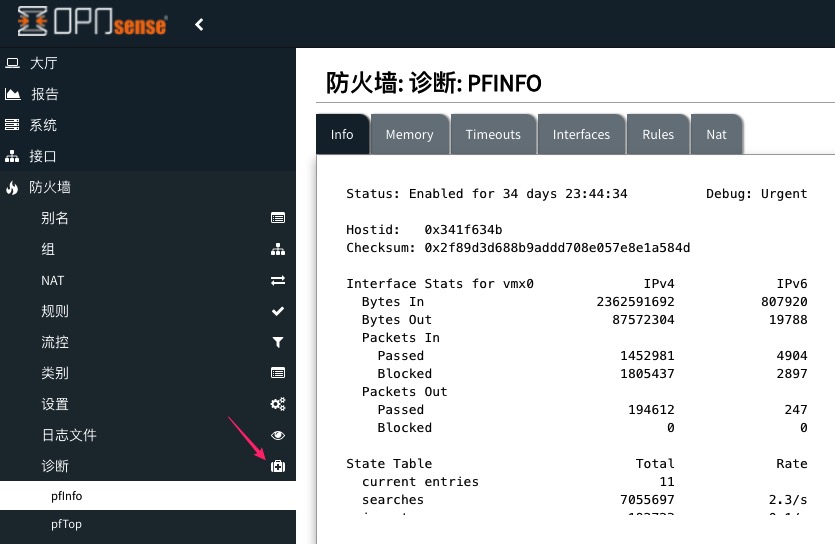Click the 防火墙 flame icon
This screenshot has height=544, width=835.
click(x=12, y=187)
